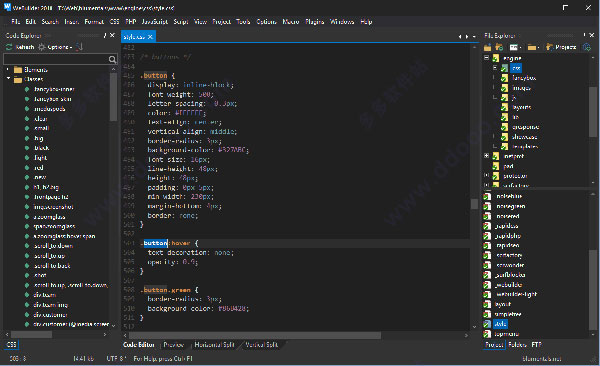
Task: Close the File Explorer panel
Action: coord(592,35)
